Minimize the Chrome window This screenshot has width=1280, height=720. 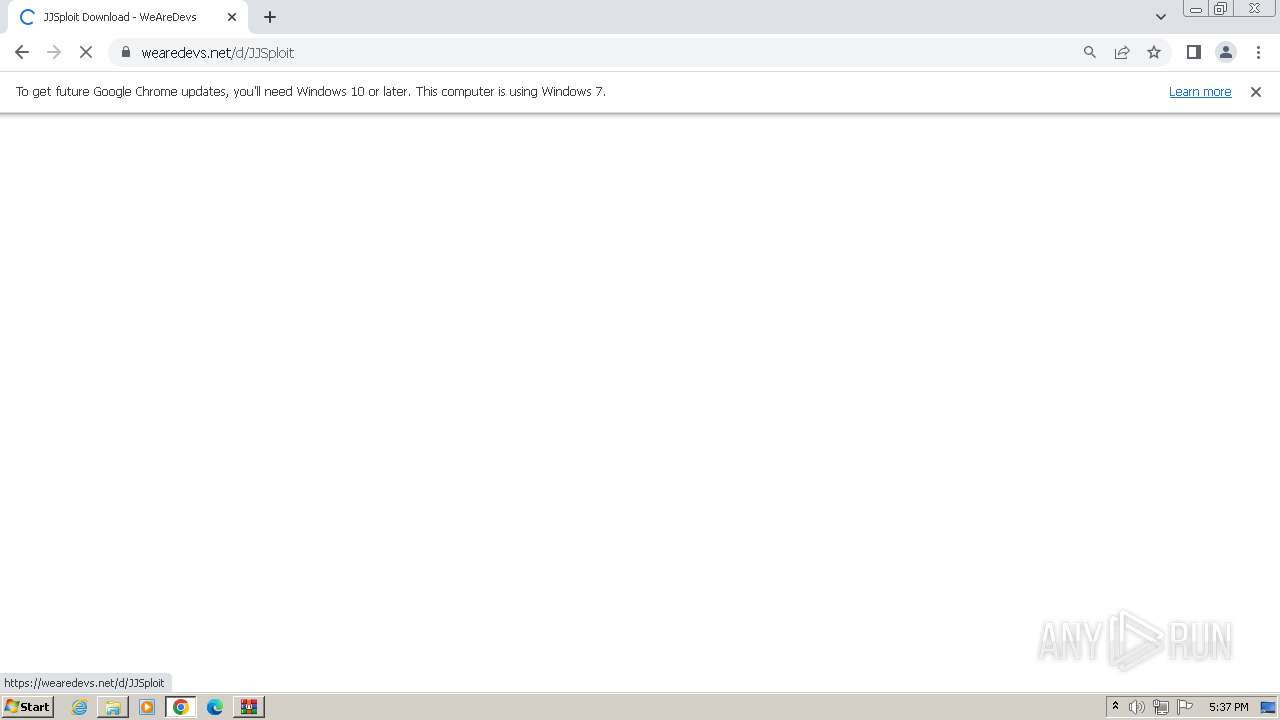1196,9
